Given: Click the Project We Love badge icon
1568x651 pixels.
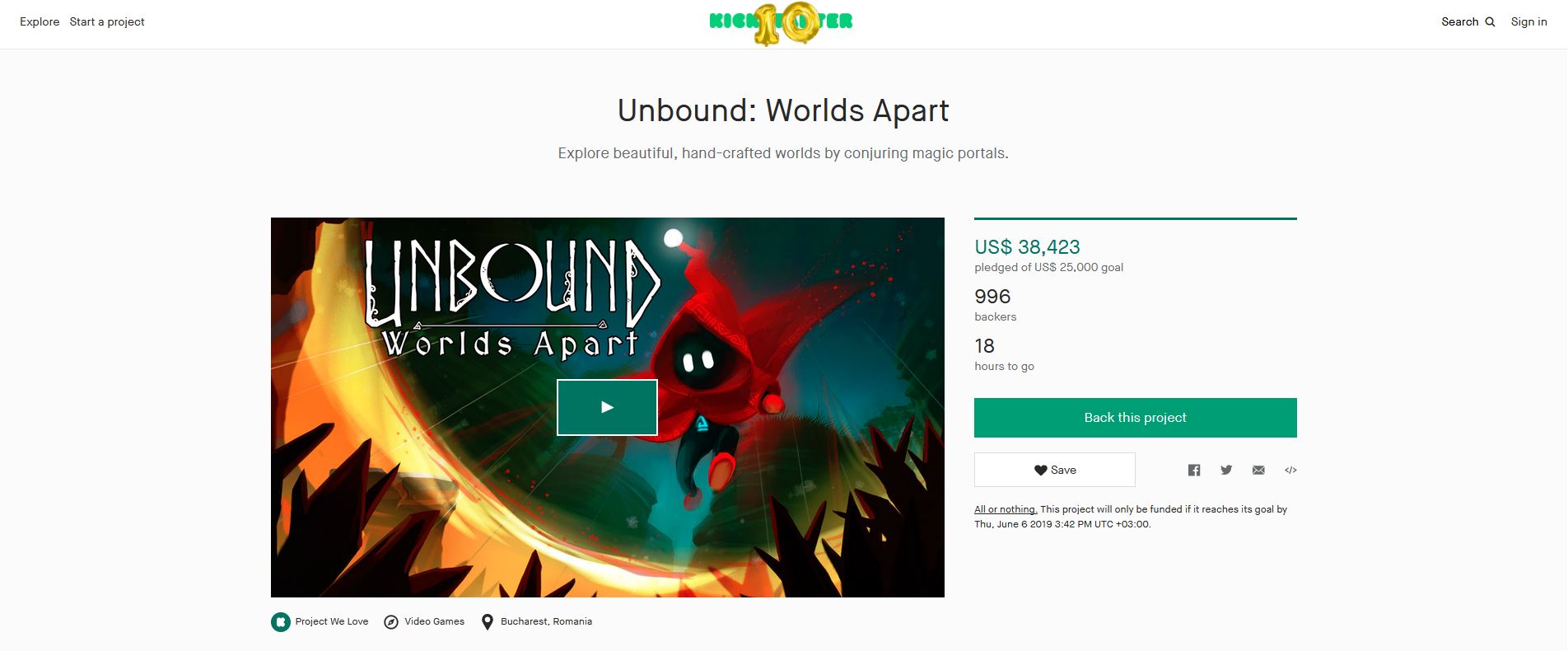Looking at the screenshot, I should [281, 621].
